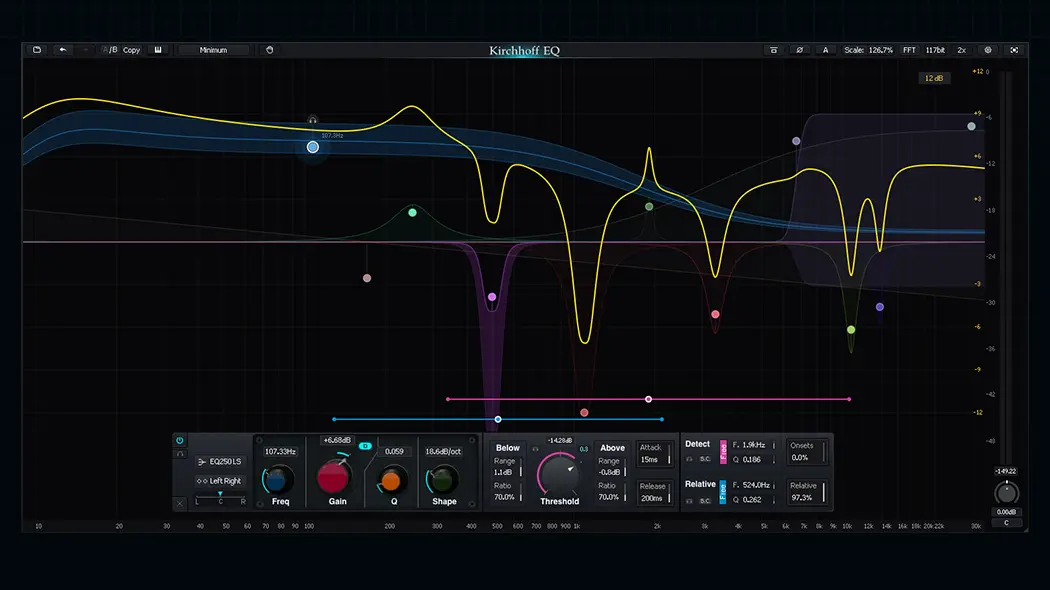1050x590 pixels.
Task: Switch A/B comparison state
Action: click(109, 50)
